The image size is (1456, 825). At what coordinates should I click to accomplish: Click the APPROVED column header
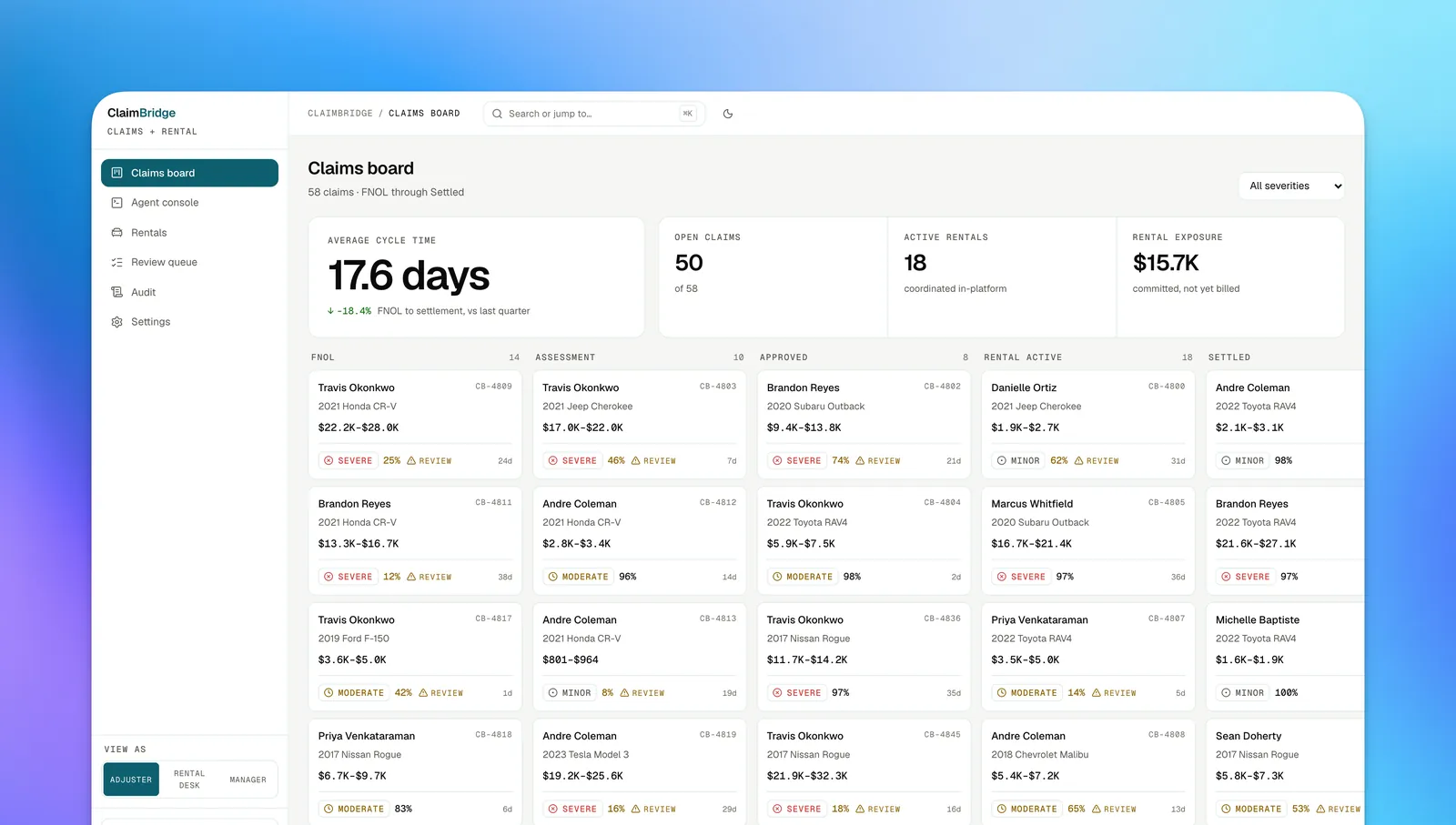coord(784,357)
